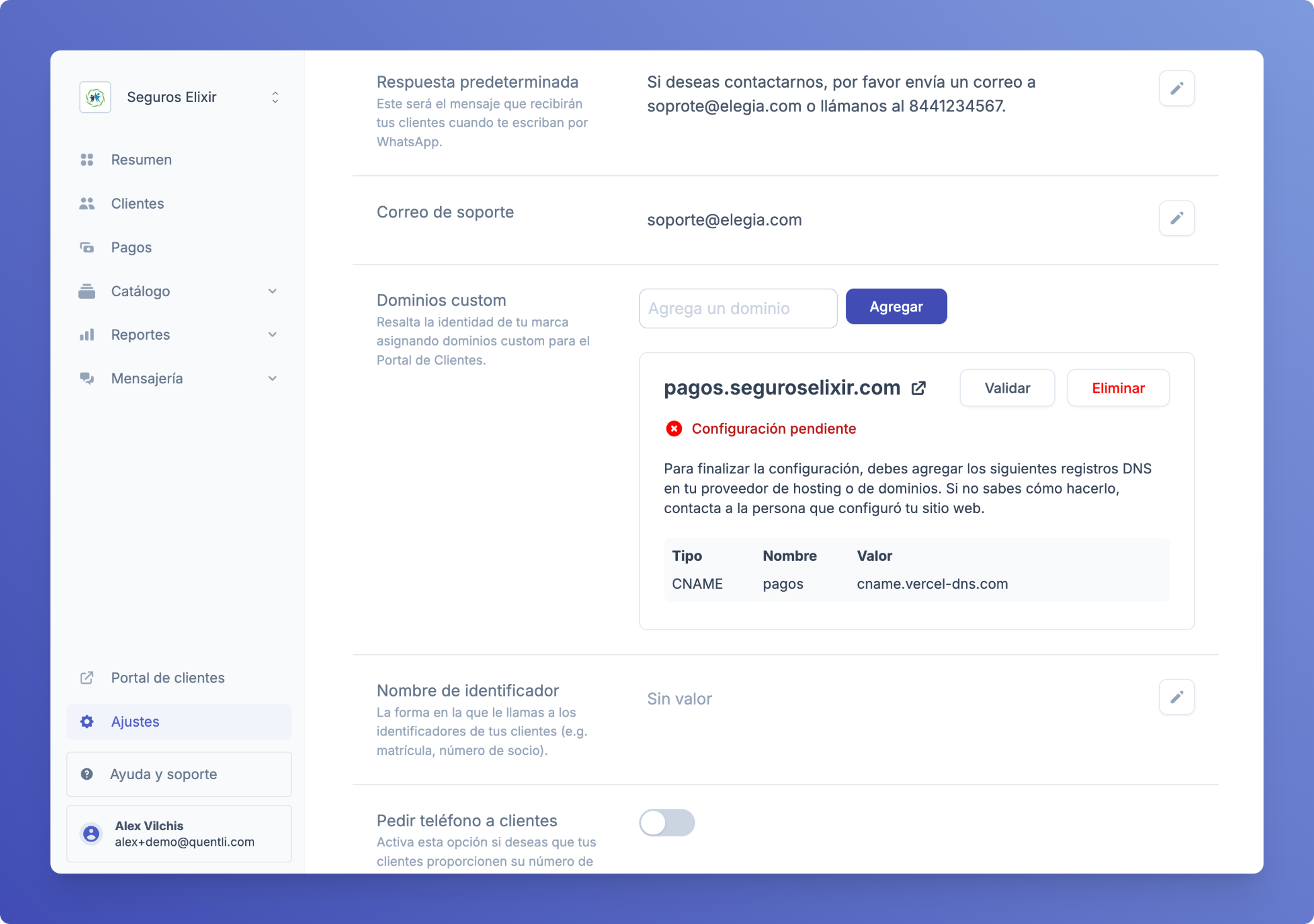
Task: Go to Clientes in the sidebar
Action: (137, 204)
